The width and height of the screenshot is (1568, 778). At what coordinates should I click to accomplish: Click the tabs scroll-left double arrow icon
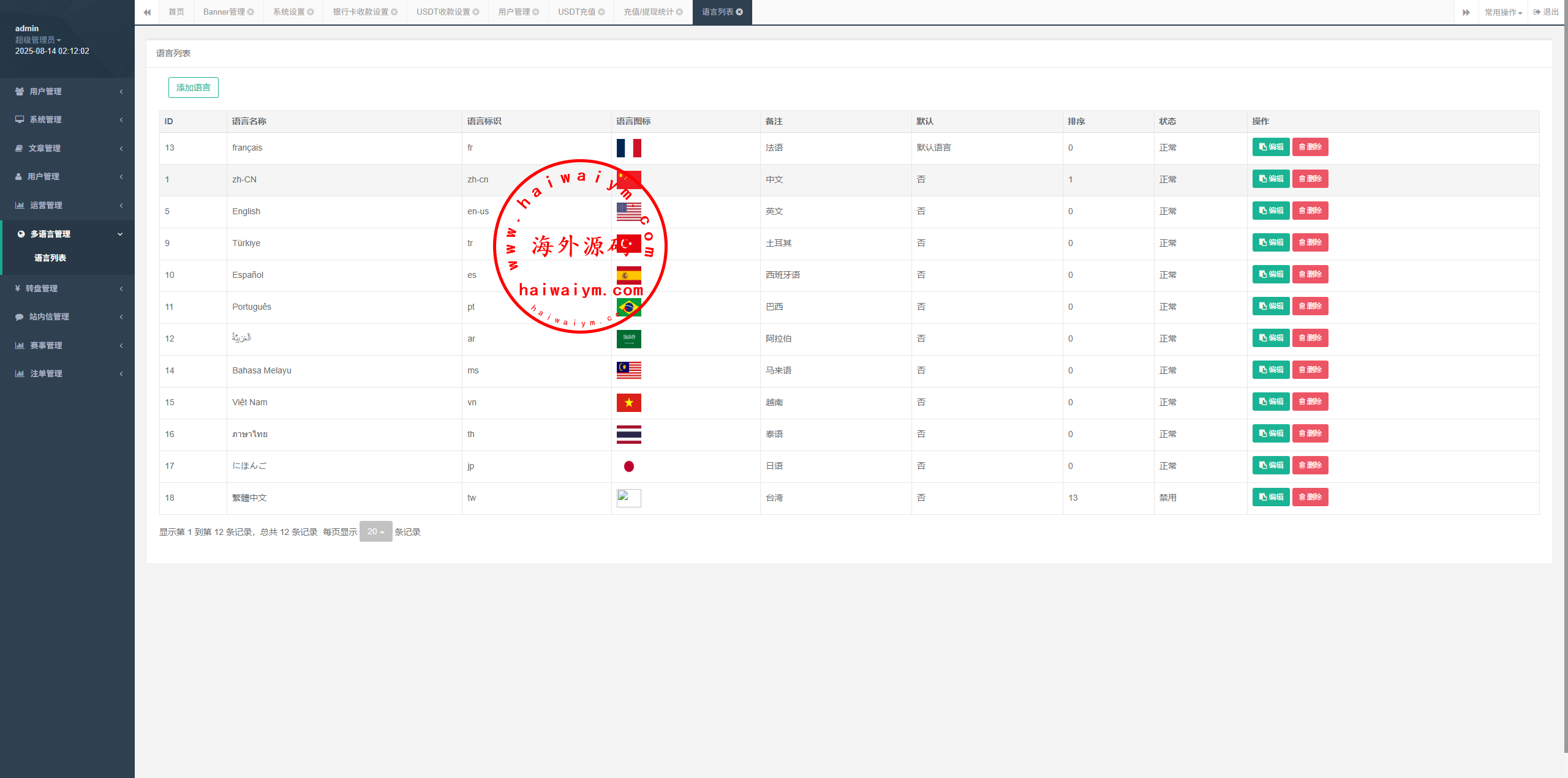pos(147,12)
